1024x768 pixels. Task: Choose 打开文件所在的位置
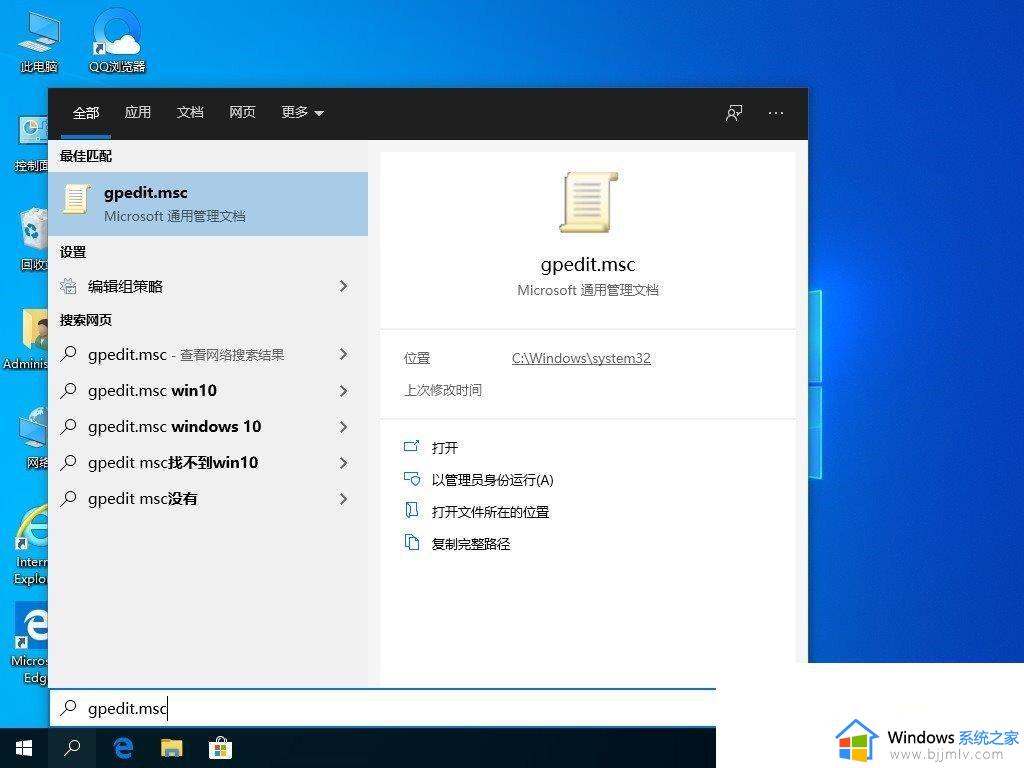pyautogui.click(x=490, y=512)
